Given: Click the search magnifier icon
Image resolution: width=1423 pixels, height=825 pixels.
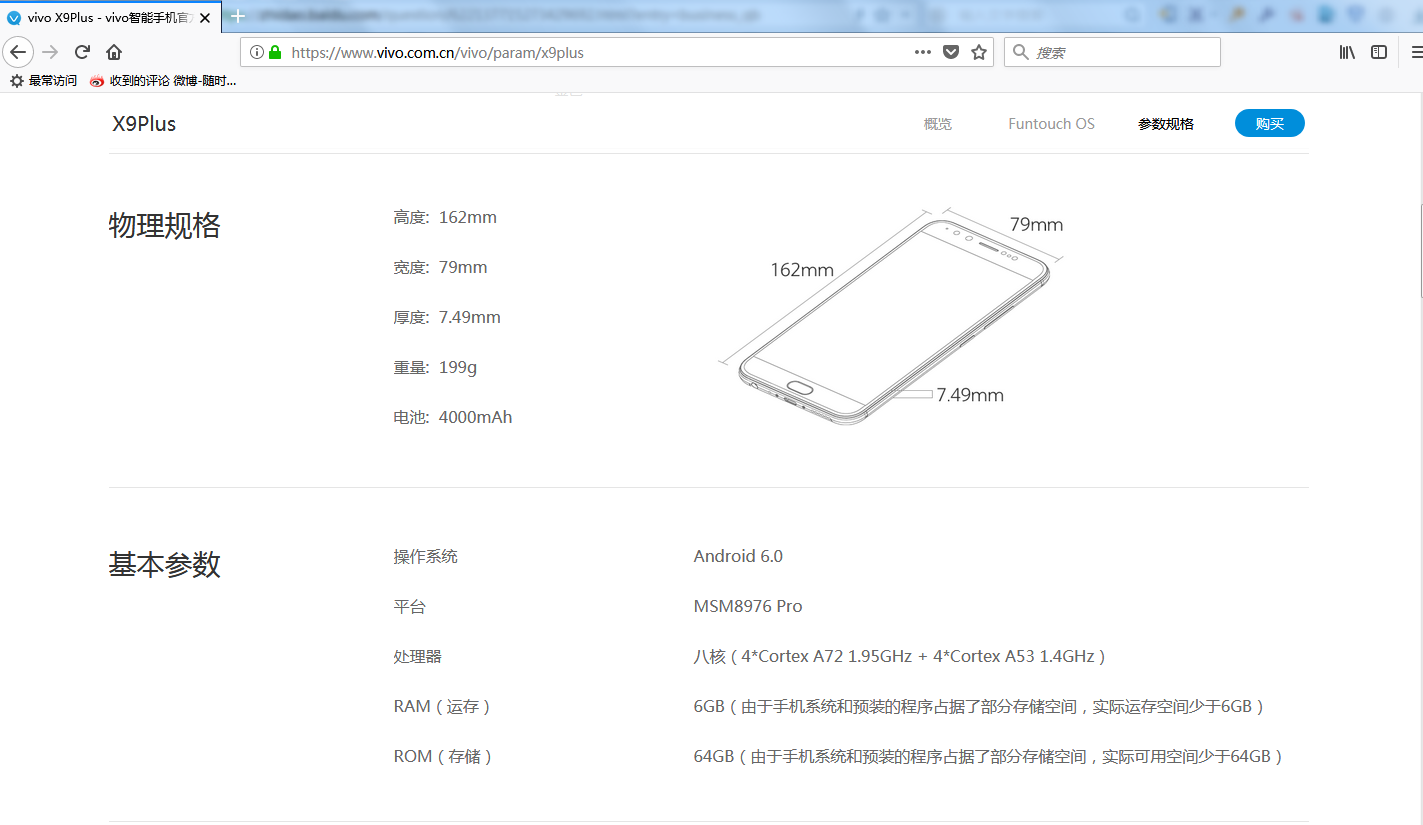Looking at the screenshot, I should [x=1020, y=52].
